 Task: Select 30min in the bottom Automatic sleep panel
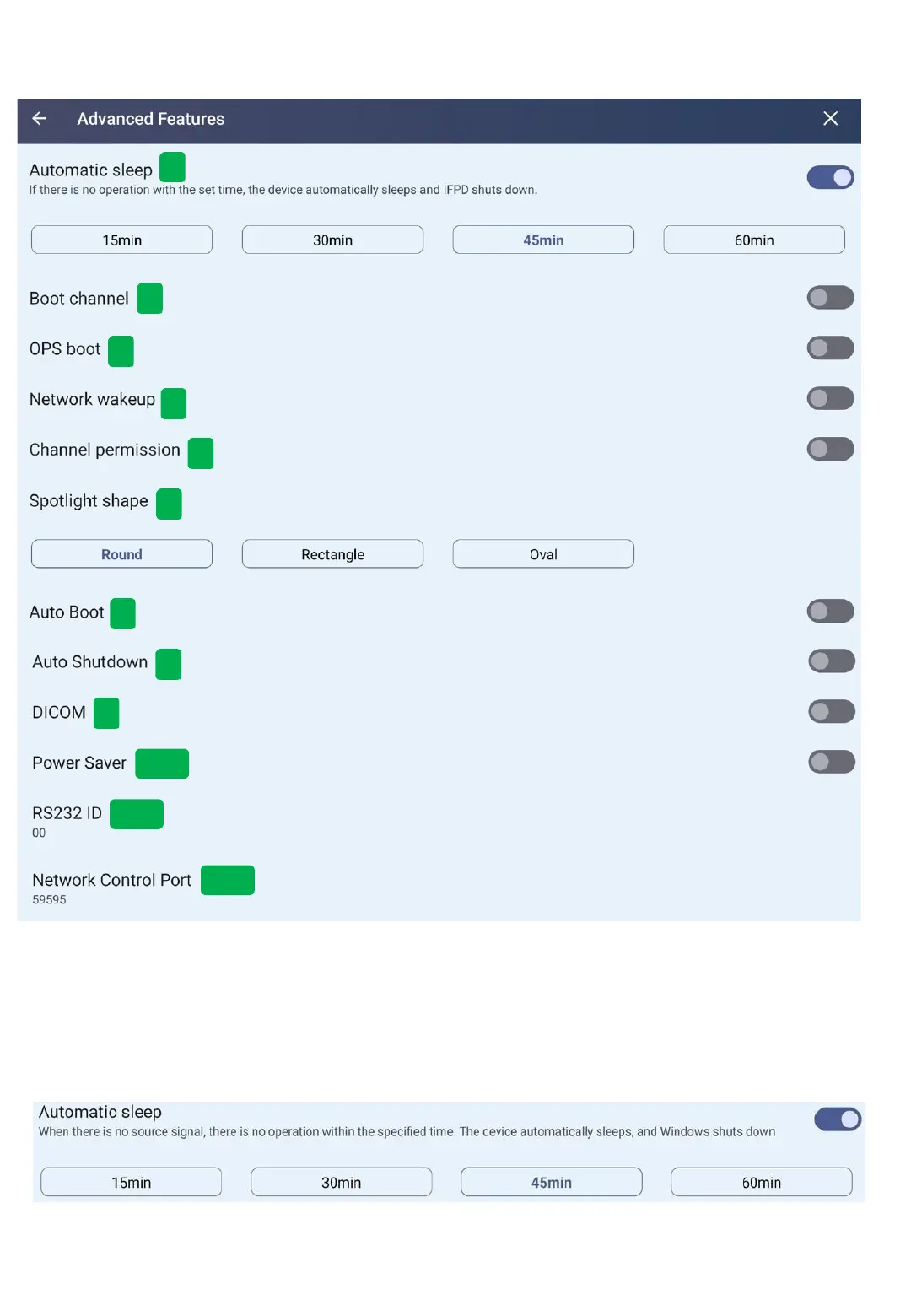(x=341, y=1183)
